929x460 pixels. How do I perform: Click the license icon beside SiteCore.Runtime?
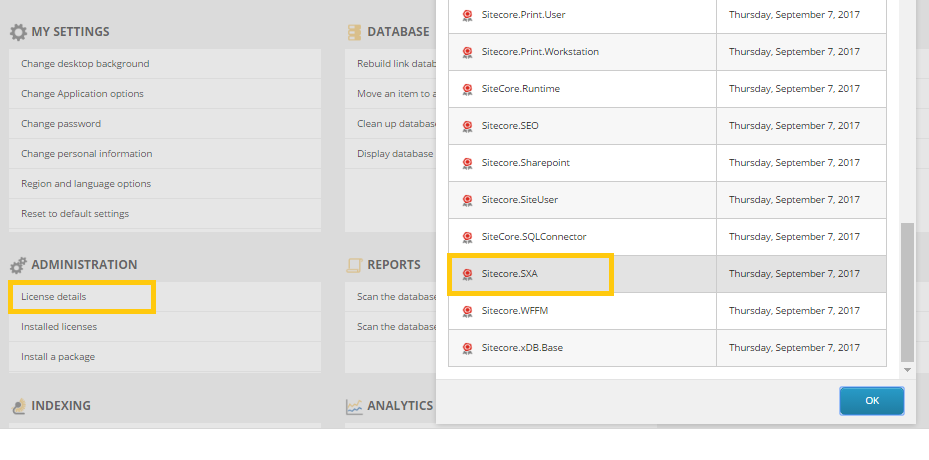click(x=467, y=89)
